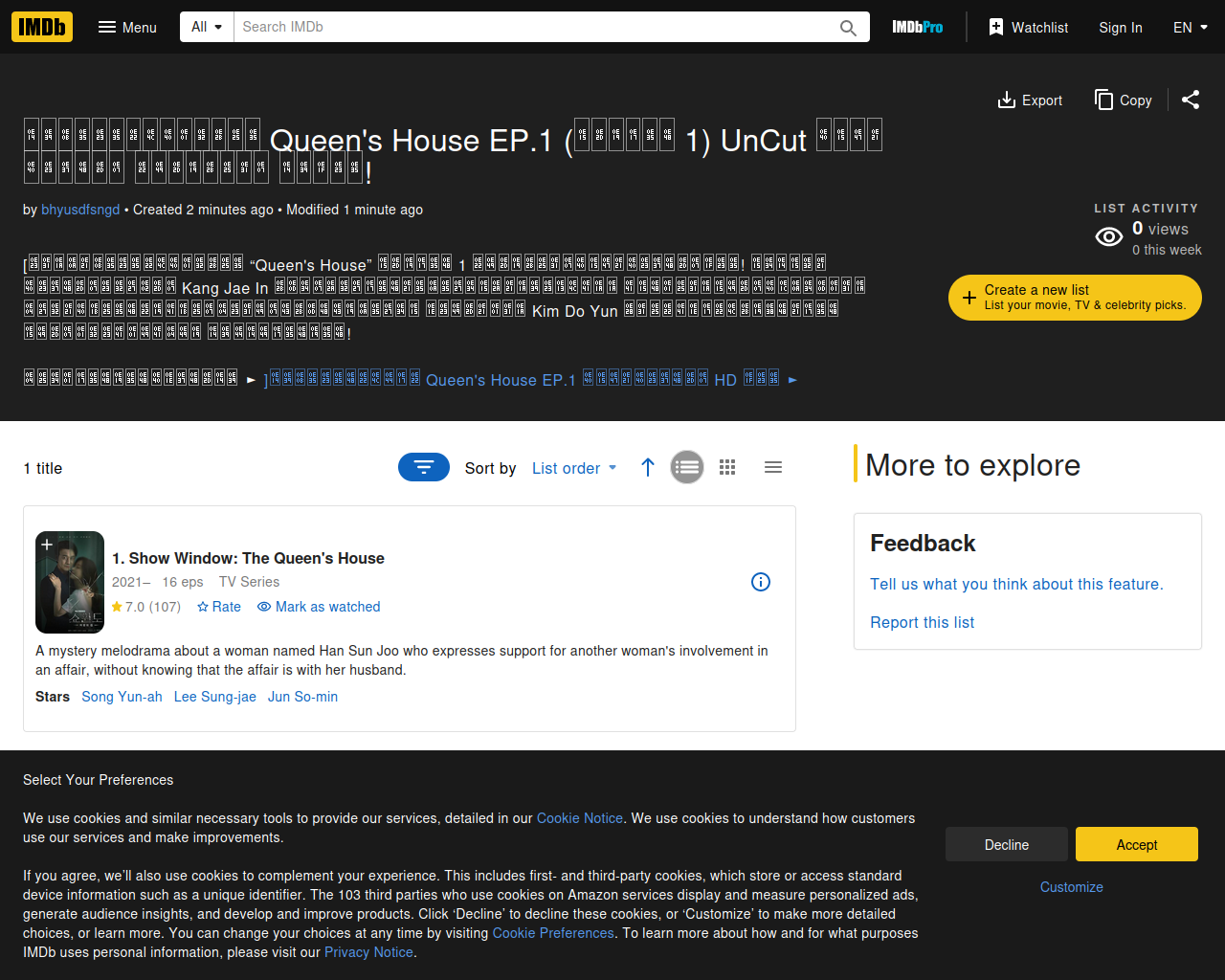The image size is (1225, 980).
Task: Click Create a new list button
Action: [1075, 298]
